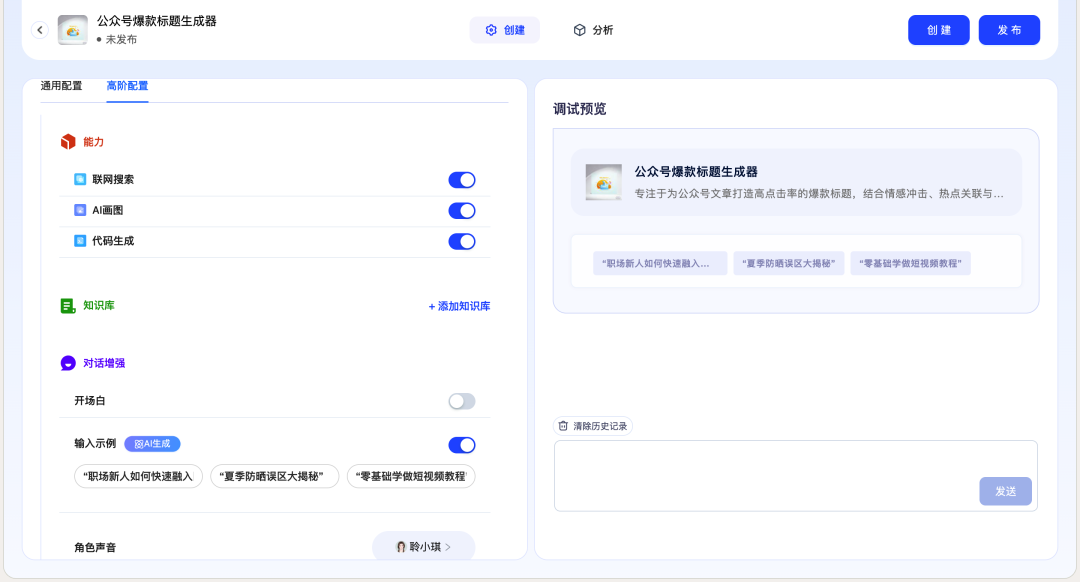Click the 代码生成 capability icon
The width and height of the screenshot is (1080, 582).
pyautogui.click(x=82, y=241)
